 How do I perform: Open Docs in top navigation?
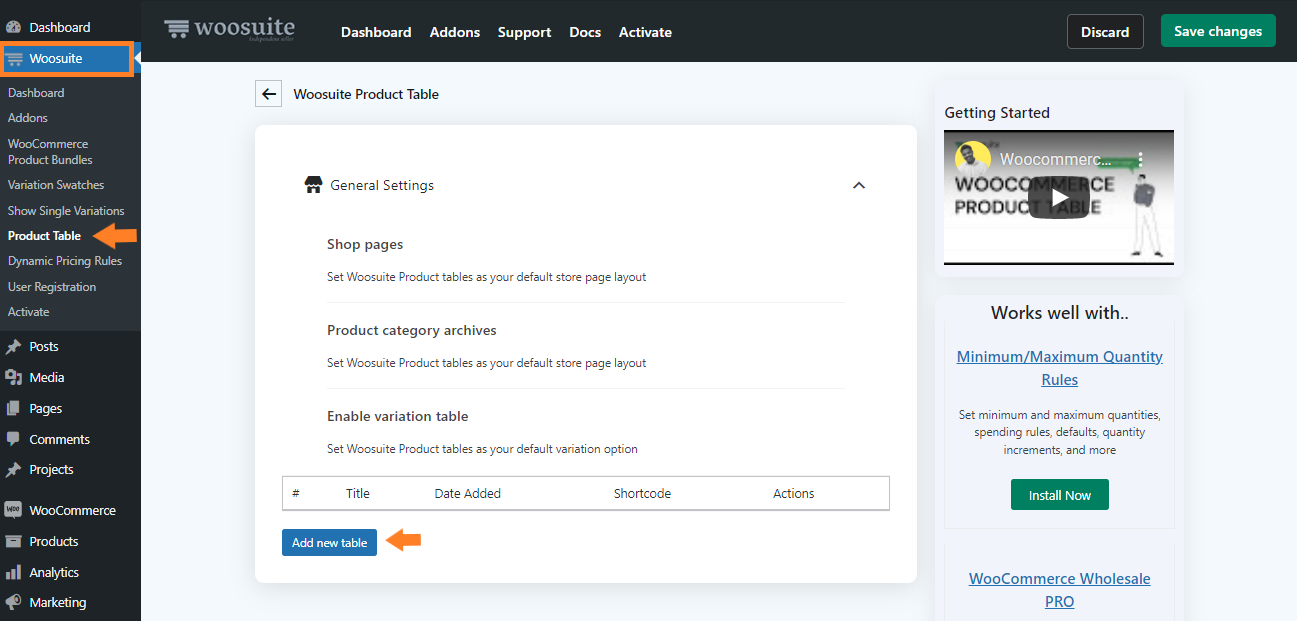[585, 32]
